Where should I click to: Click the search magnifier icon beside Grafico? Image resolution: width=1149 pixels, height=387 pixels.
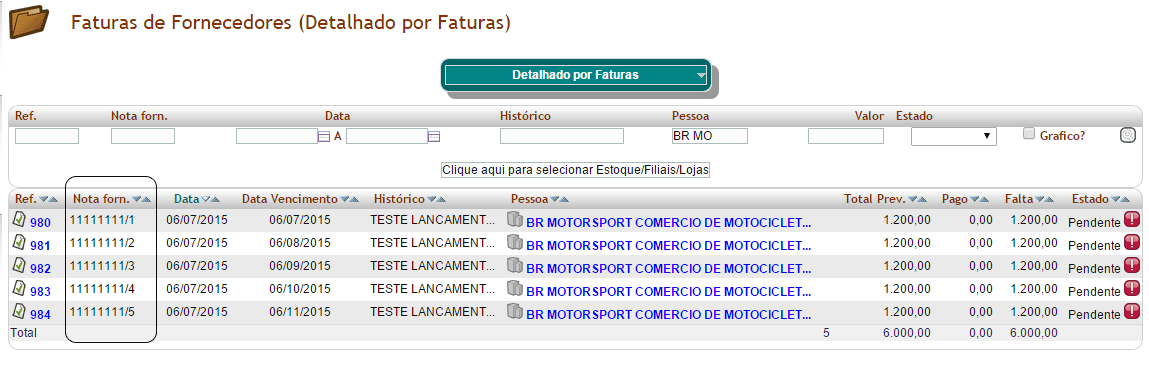1128,135
